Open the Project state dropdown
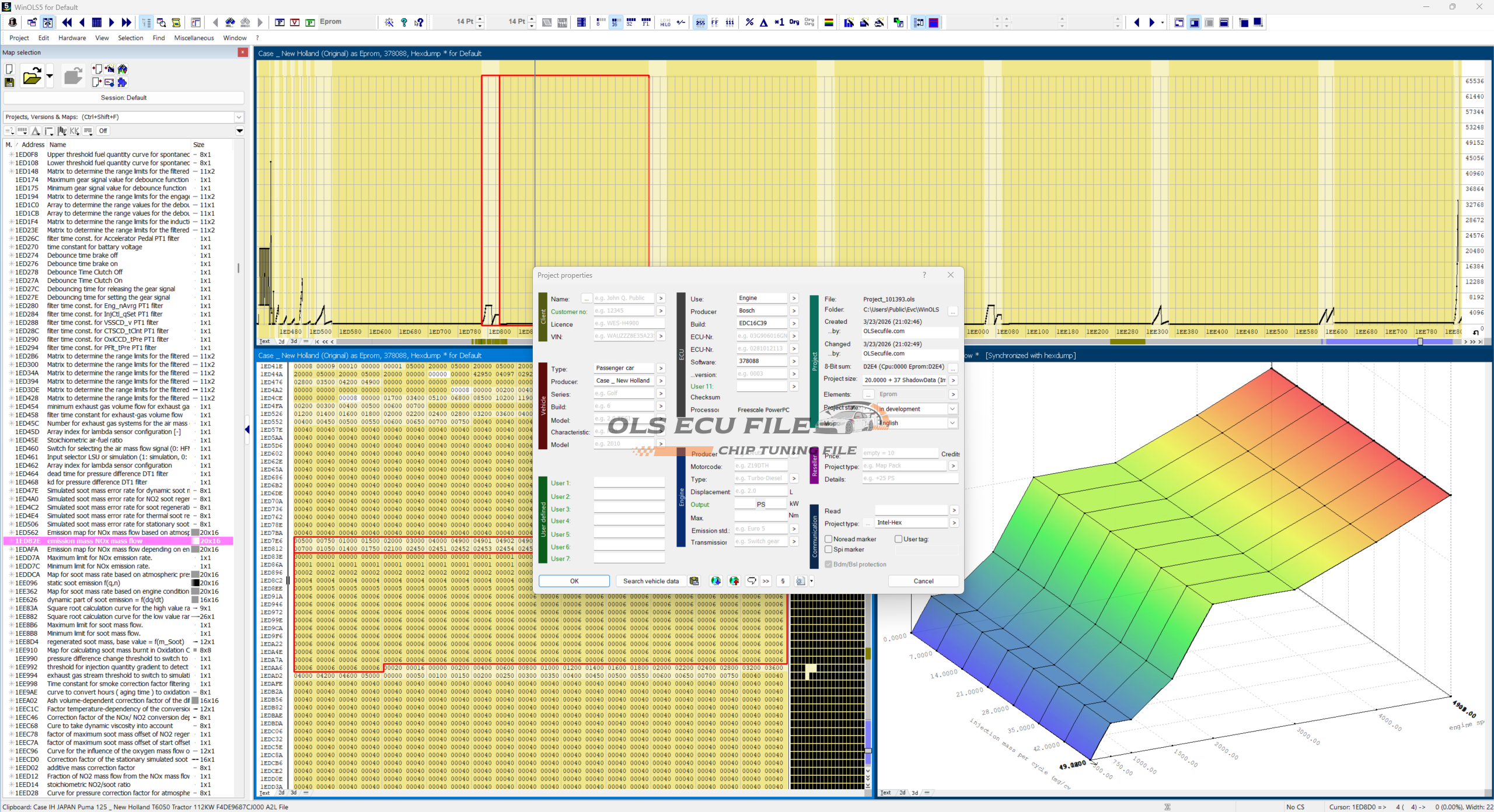Screen dimensions: 1494x812 952,409
